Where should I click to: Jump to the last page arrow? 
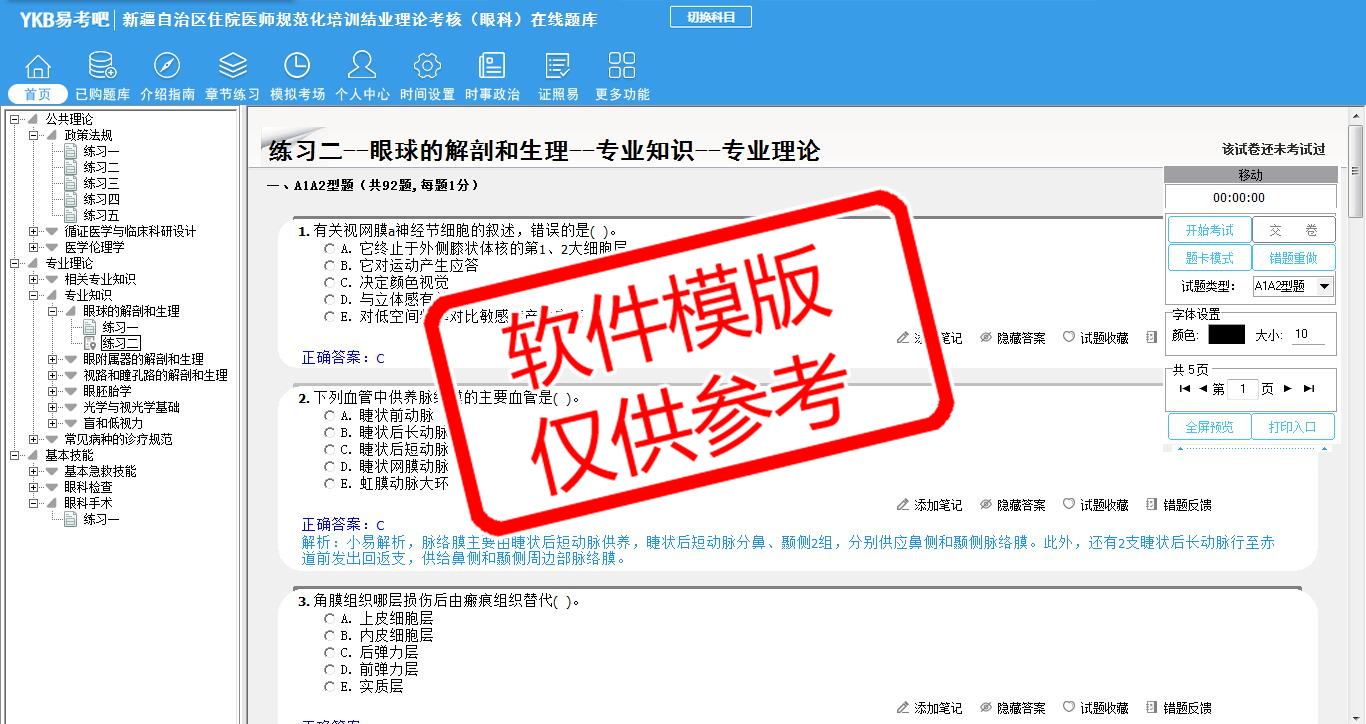1309,389
